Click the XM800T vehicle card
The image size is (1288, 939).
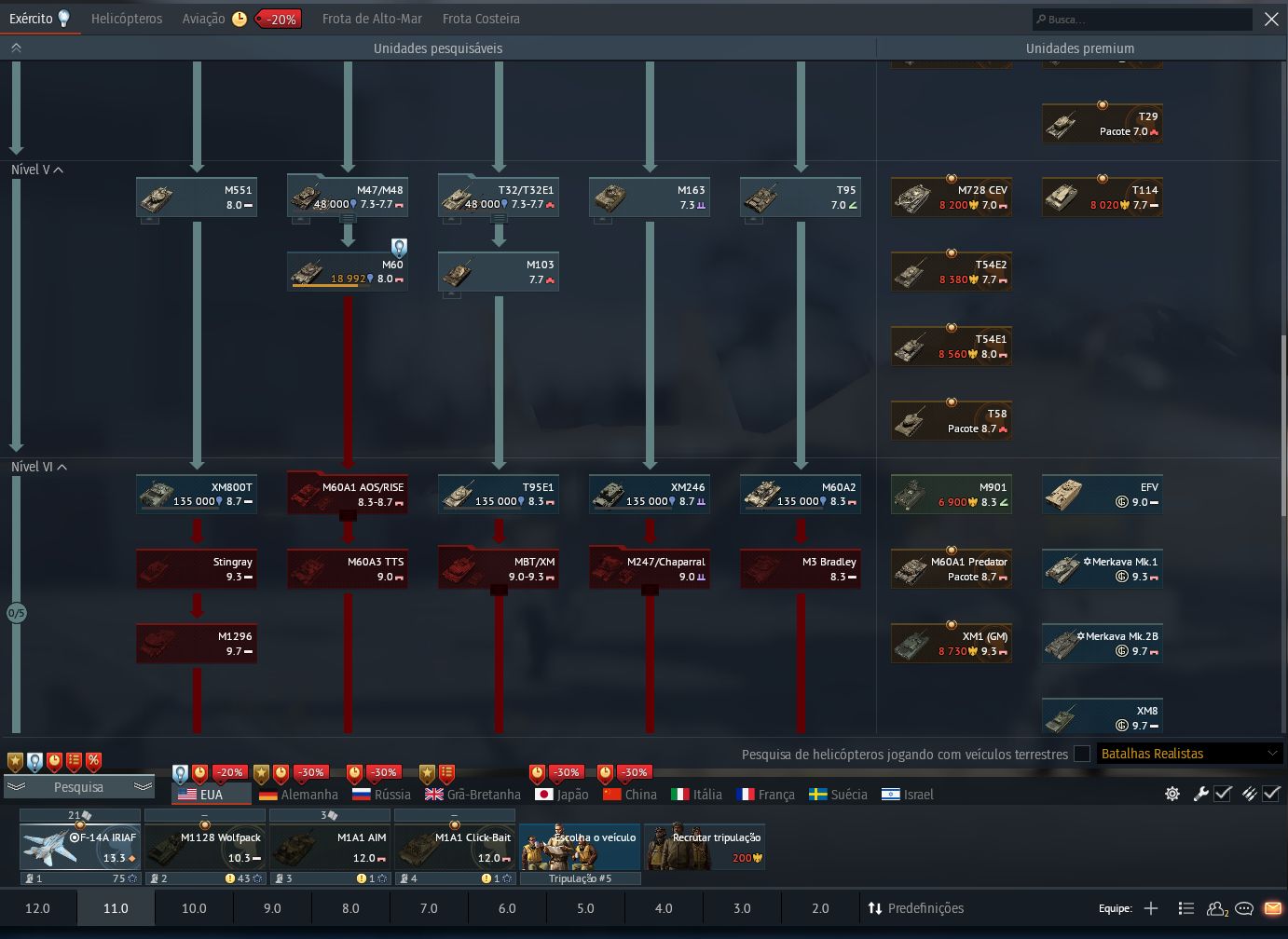[197, 495]
